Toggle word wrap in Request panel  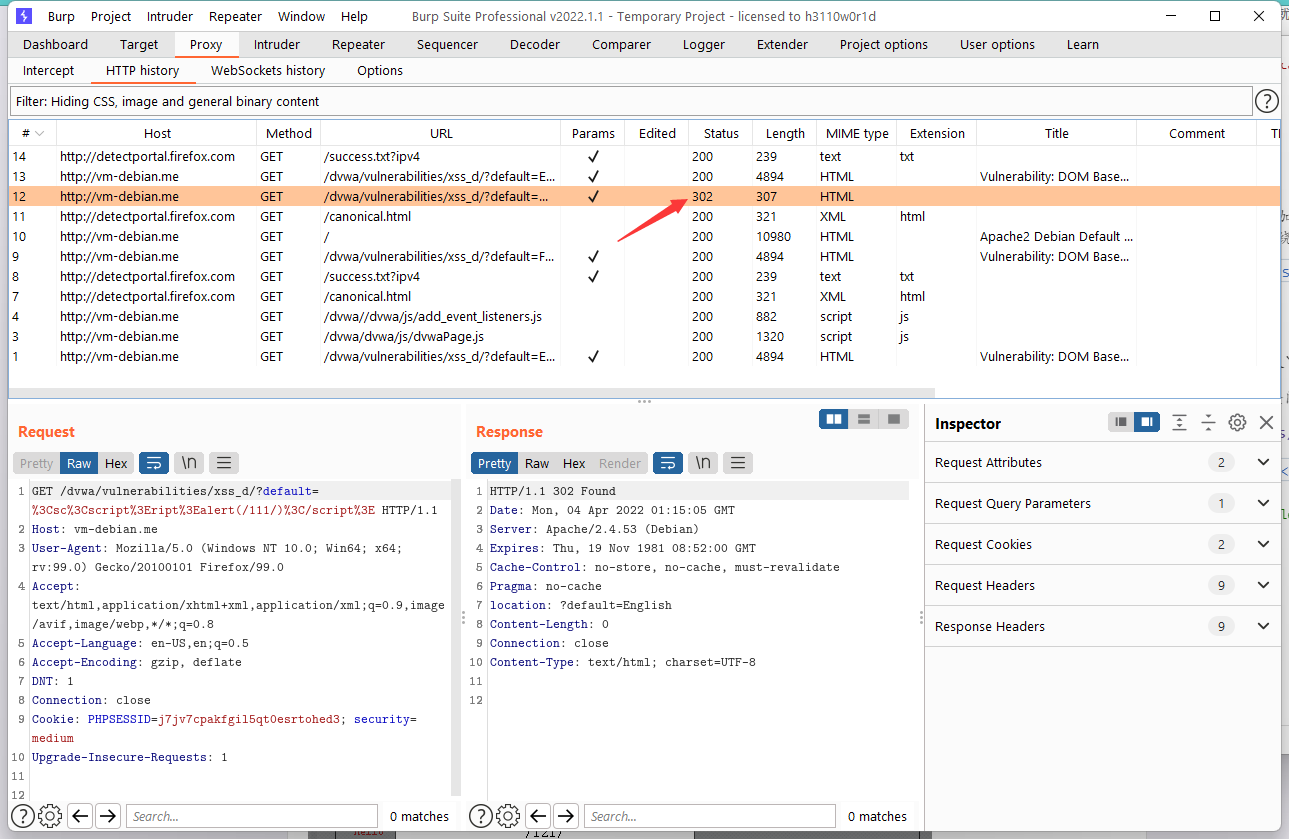tap(154, 463)
